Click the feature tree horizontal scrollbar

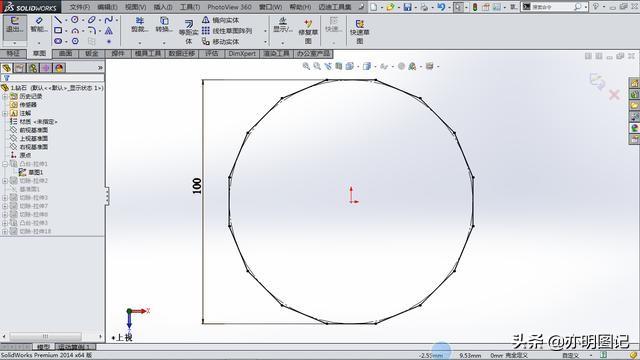tap(46, 336)
